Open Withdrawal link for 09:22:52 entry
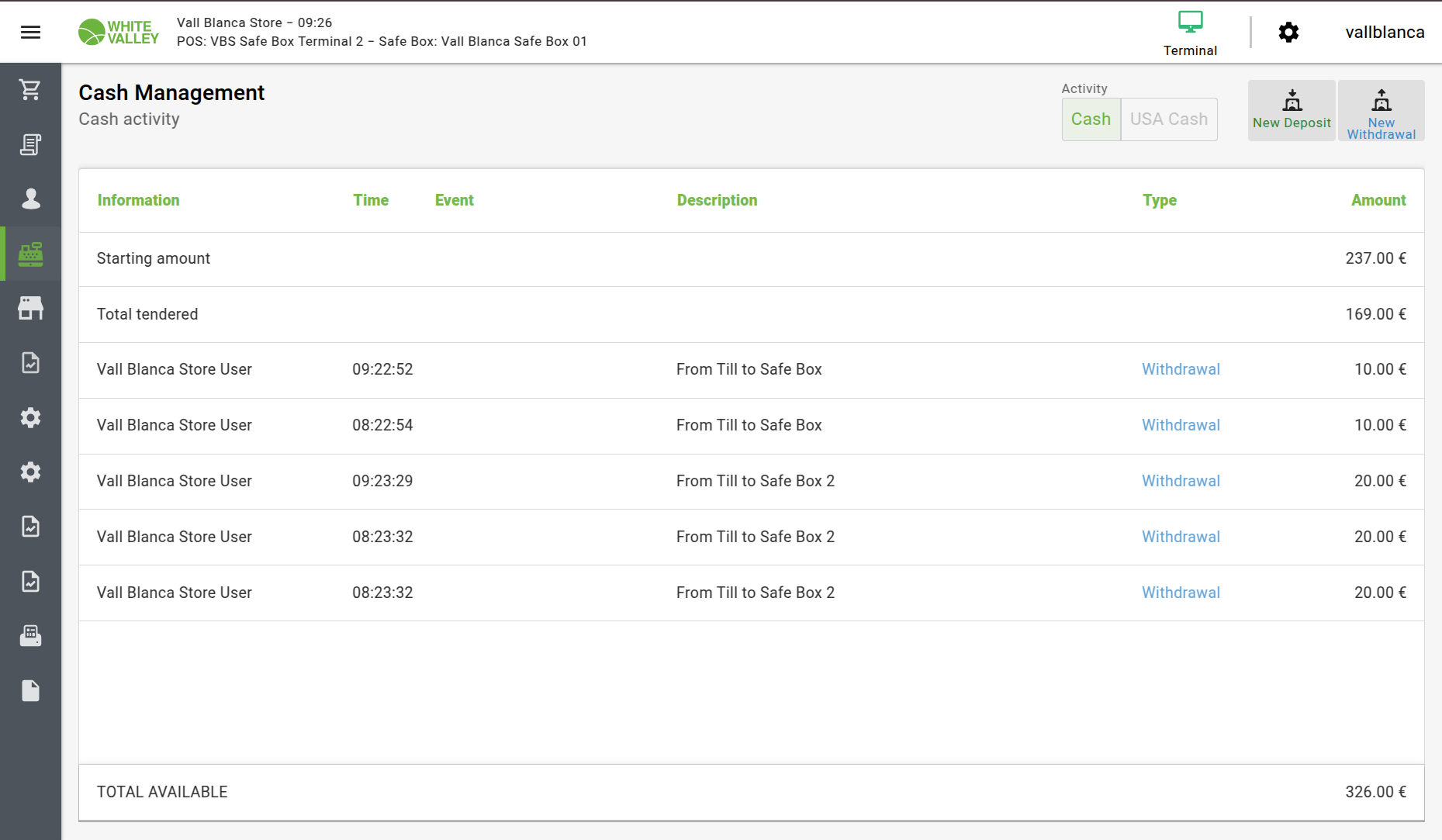 click(1181, 369)
